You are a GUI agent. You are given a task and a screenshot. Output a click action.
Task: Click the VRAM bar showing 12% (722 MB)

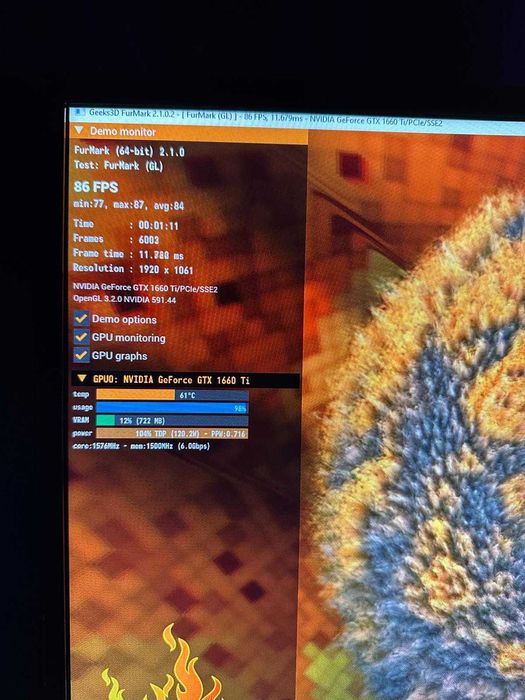point(172,421)
